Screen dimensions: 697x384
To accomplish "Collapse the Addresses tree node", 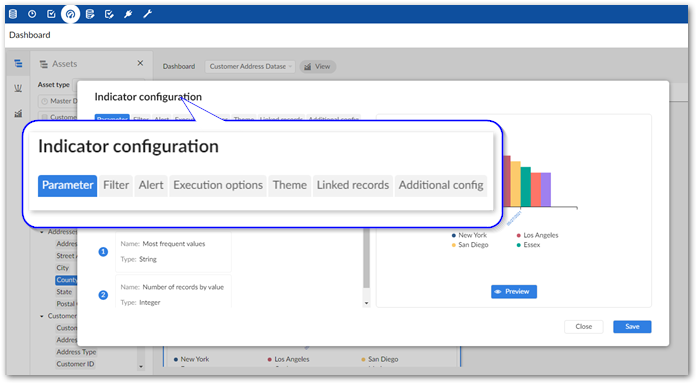I will pyautogui.click(x=42, y=232).
